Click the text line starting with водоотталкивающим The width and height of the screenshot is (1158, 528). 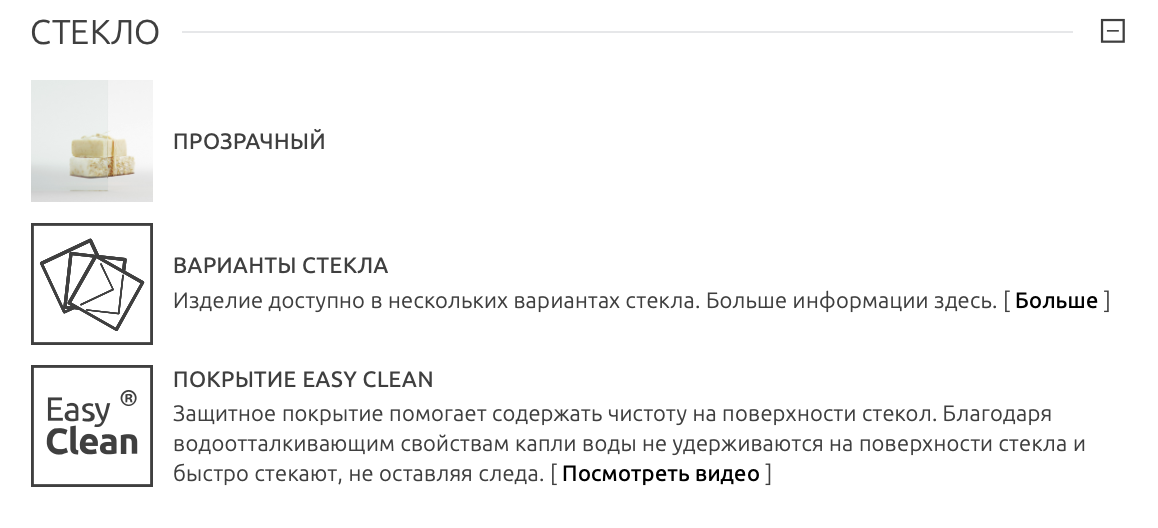coord(629,444)
